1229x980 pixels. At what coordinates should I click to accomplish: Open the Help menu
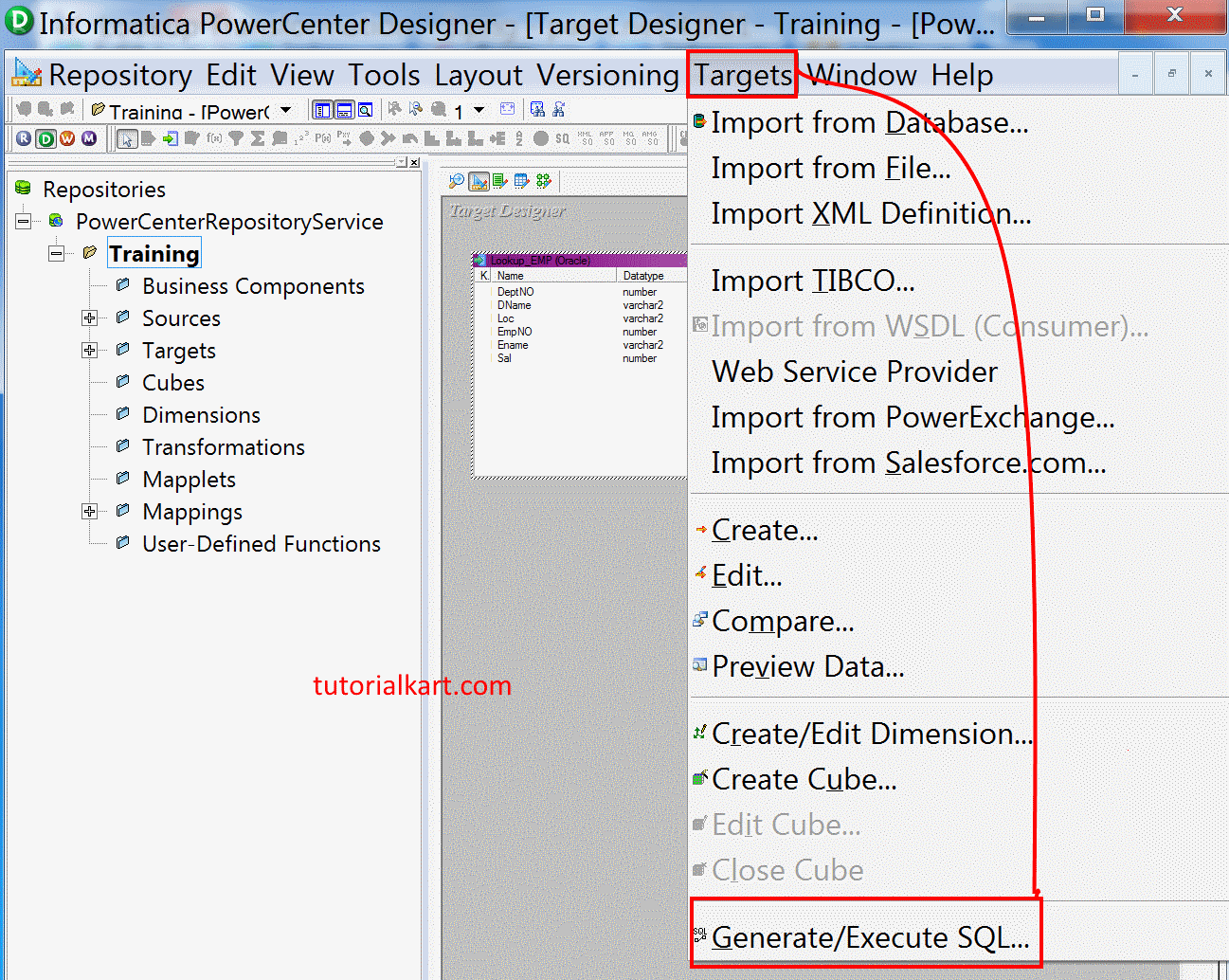[962, 75]
